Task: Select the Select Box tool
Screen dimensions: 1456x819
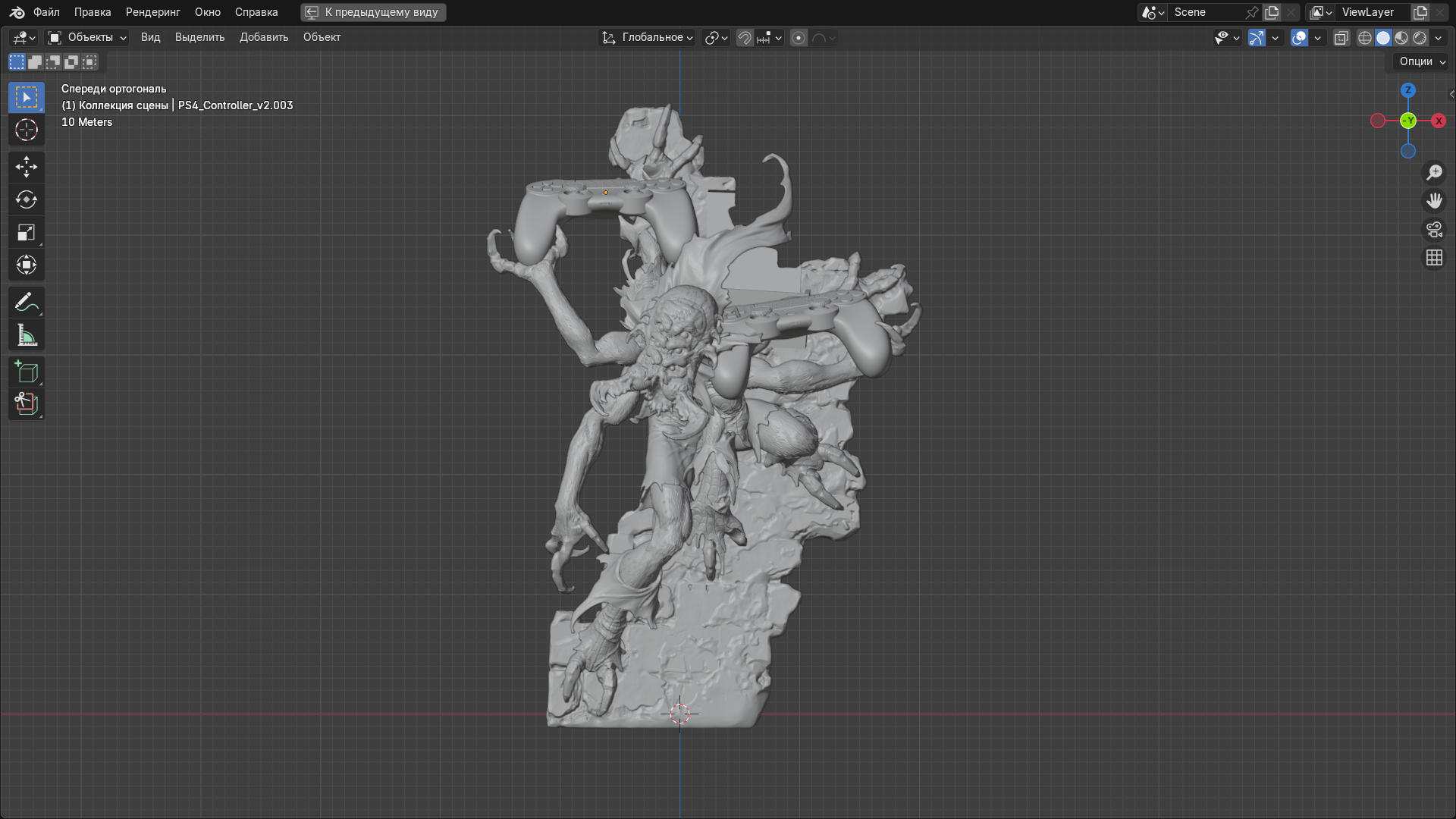Action: pos(27,97)
